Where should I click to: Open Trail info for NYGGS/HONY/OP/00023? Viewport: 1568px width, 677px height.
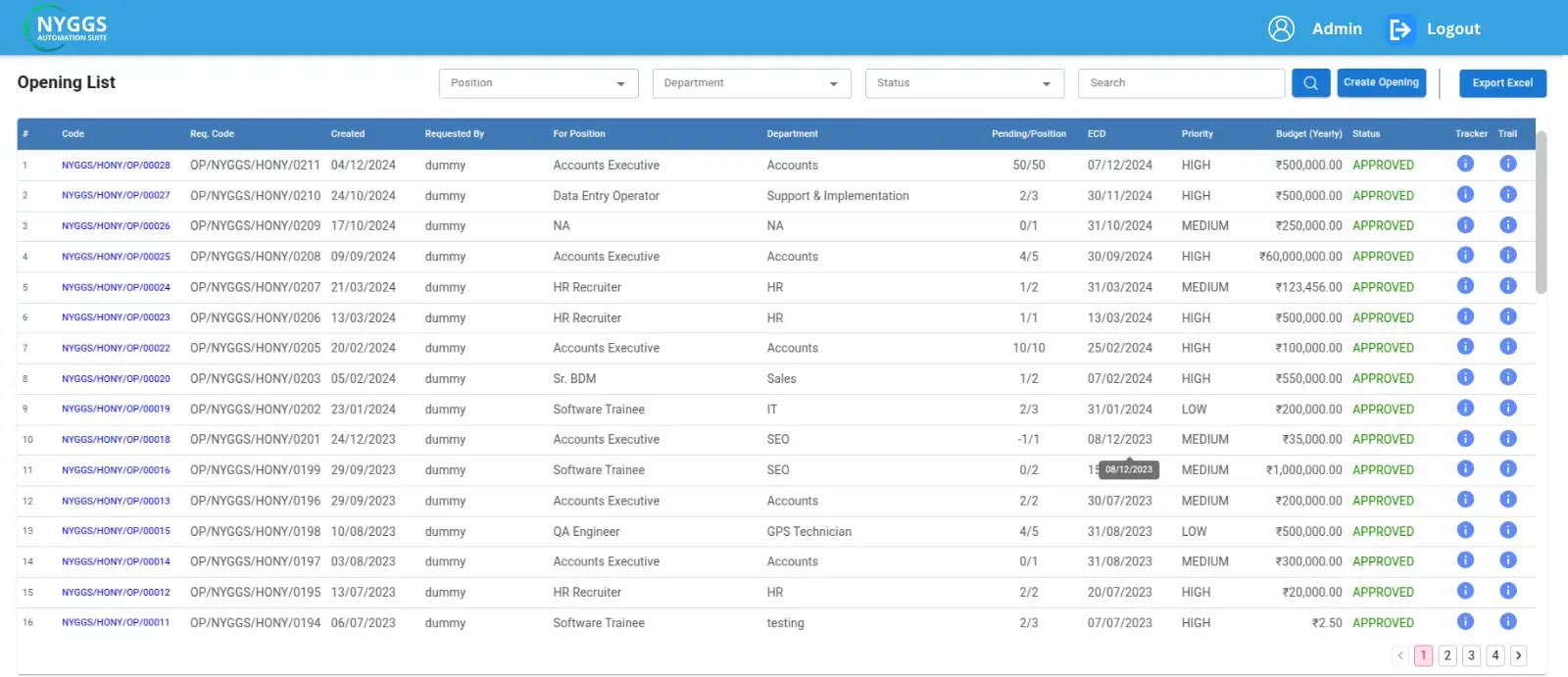tap(1507, 316)
